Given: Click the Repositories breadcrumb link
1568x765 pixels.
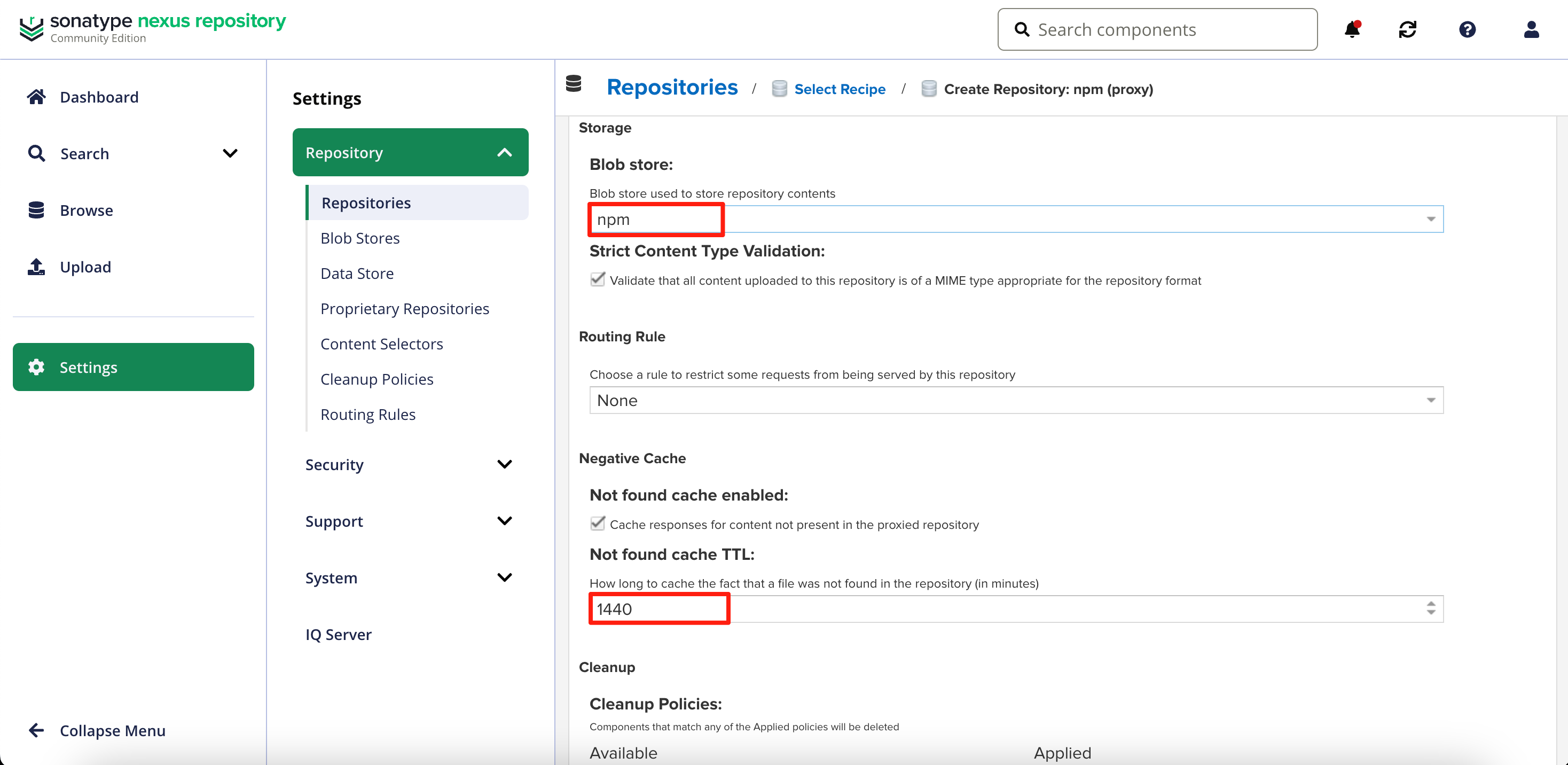Looking at the screenshot, I should pos(672,88).
